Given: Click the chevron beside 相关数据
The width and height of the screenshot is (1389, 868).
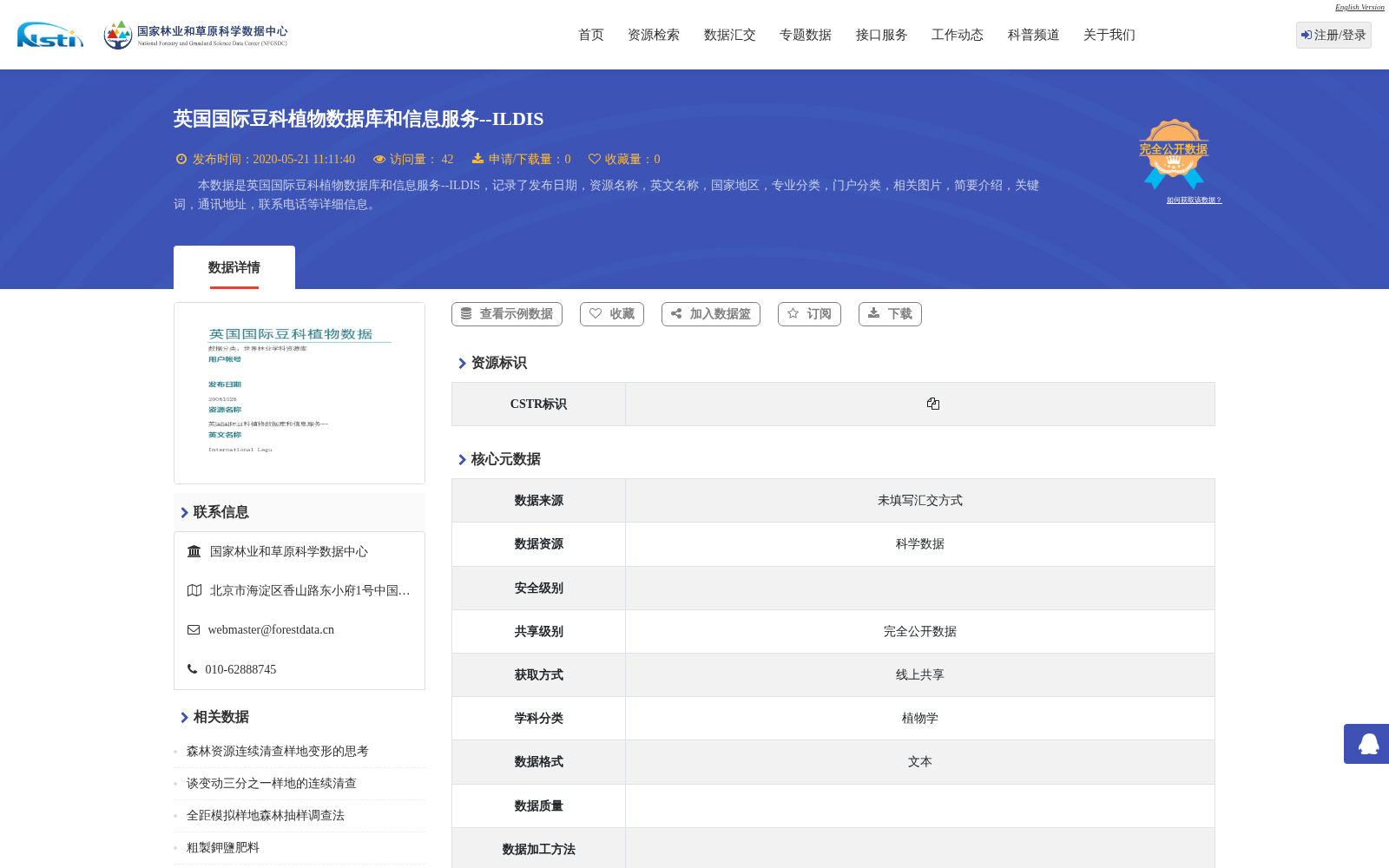Looking at the screenshot, I should click(x=185, y=718).
